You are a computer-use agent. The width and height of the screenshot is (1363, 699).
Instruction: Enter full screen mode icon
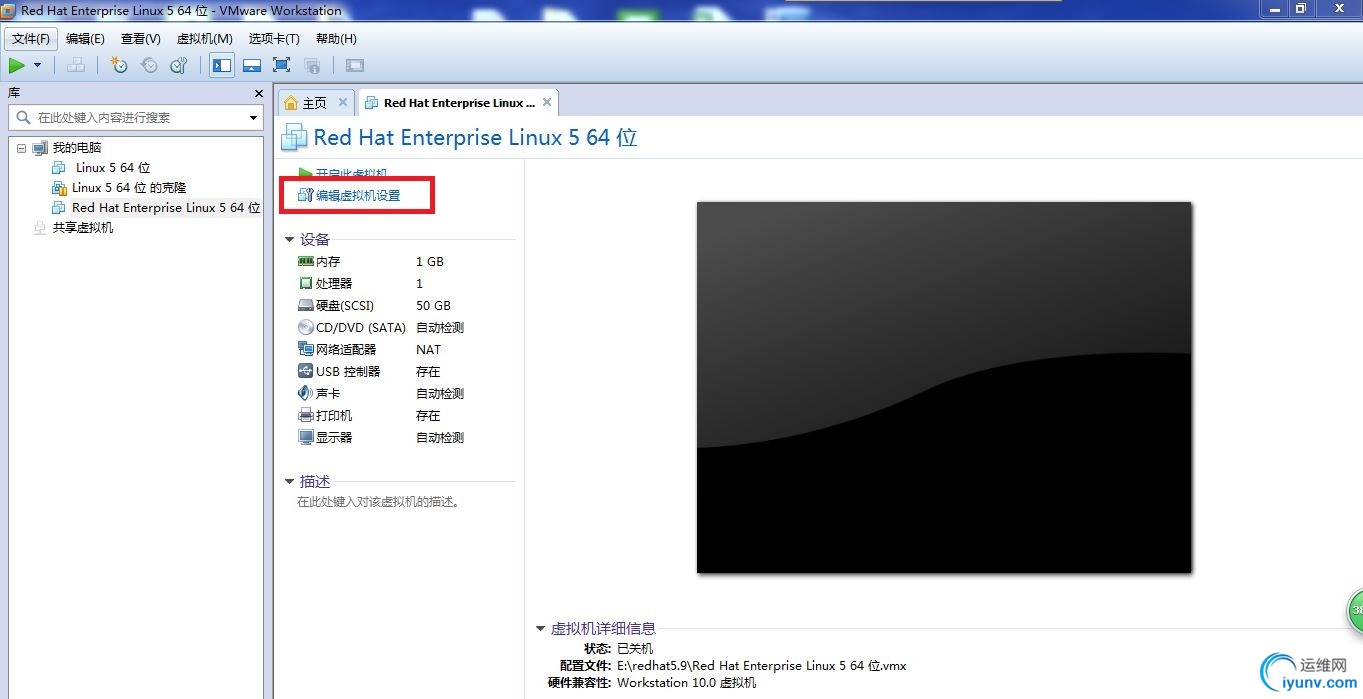[x=282, y=65]
